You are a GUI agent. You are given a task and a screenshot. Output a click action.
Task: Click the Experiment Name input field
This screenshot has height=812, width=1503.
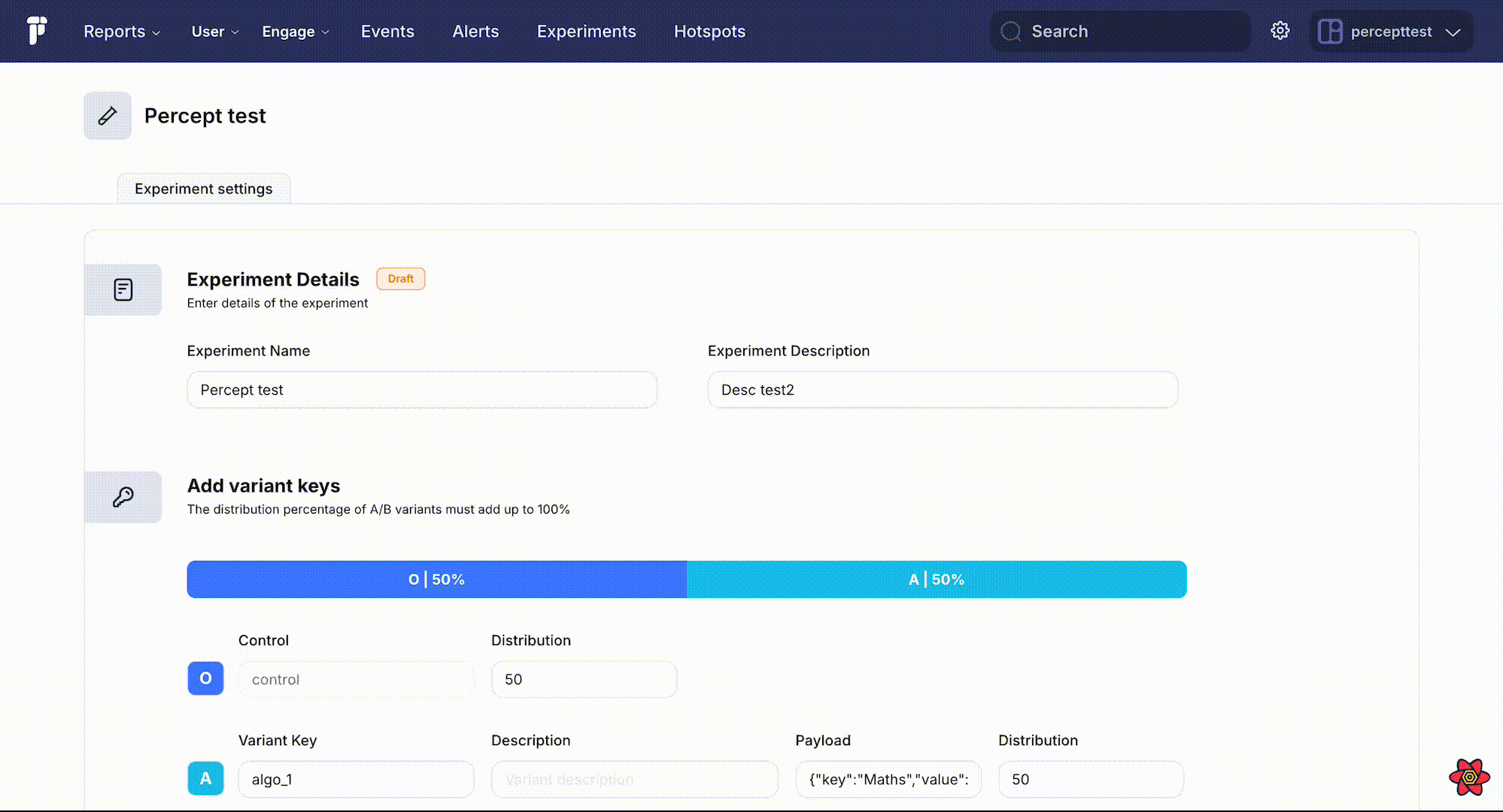(x=421, y=389)
